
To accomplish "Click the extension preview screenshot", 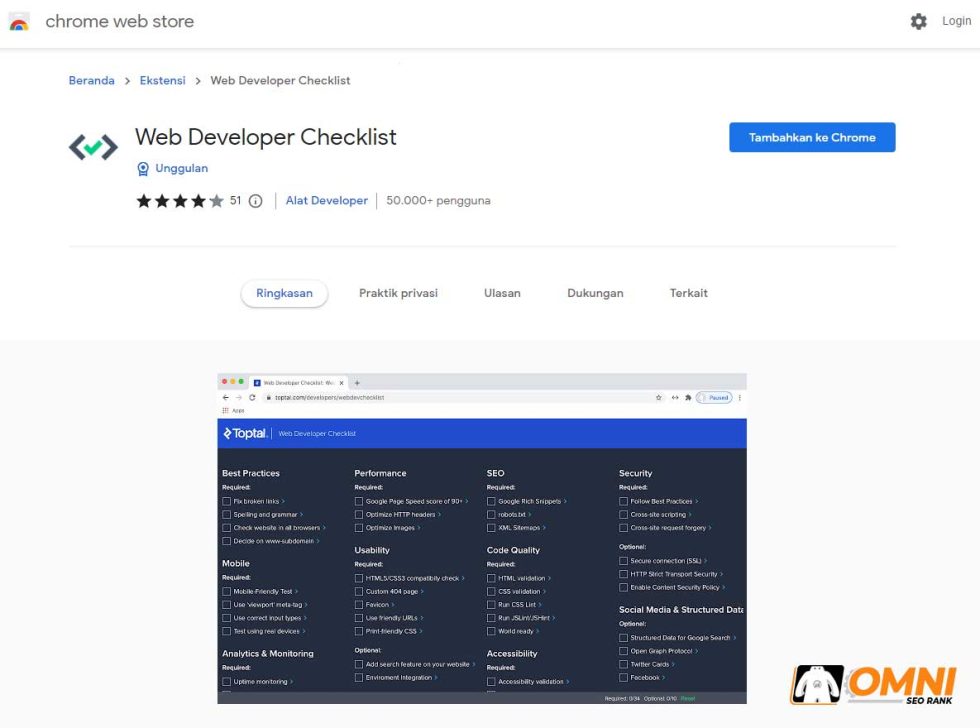I will pos(482,539).
